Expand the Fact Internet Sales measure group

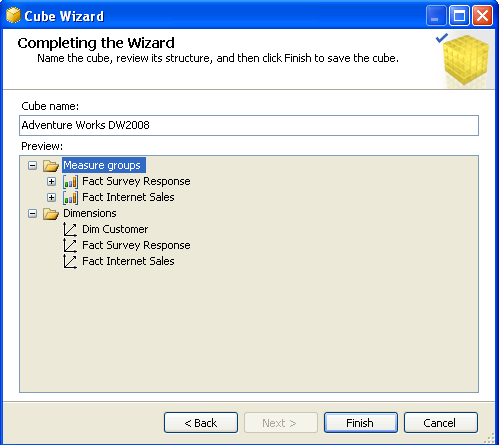tap(51, 197)
